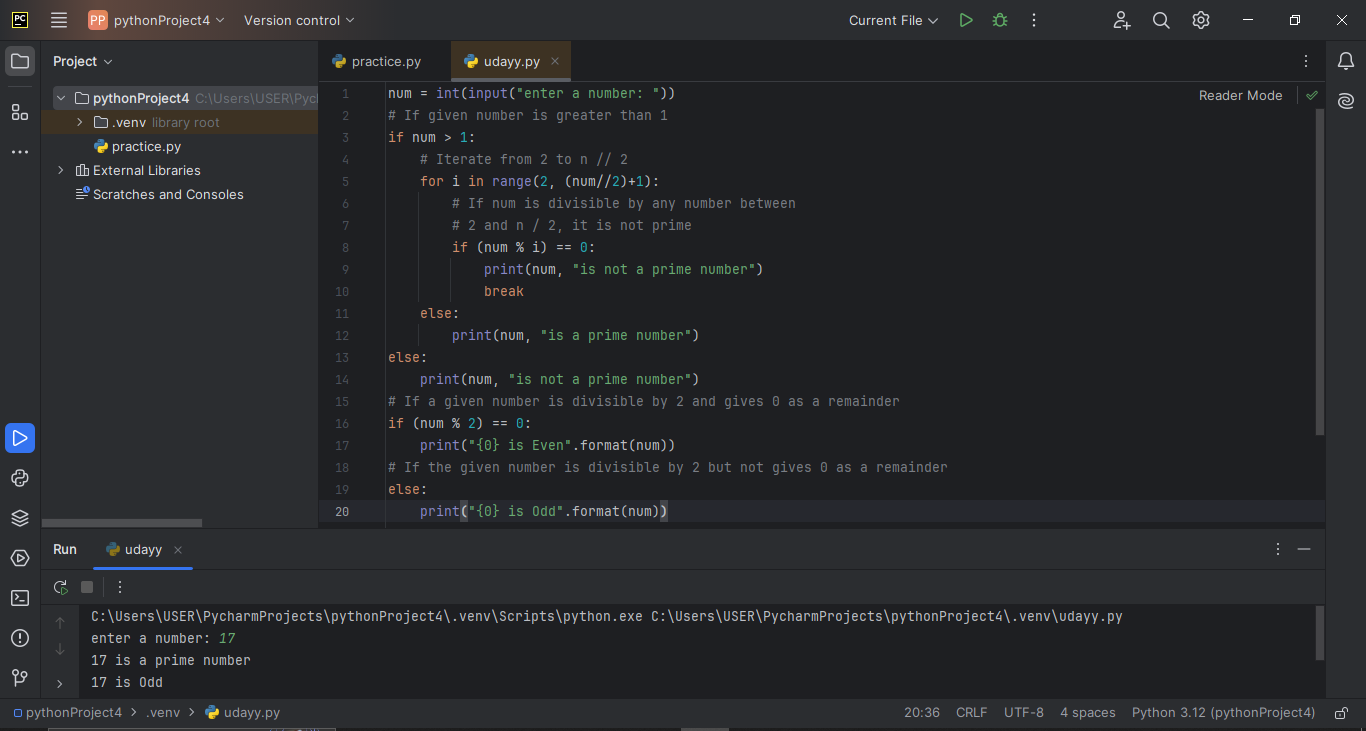Viewport: 1366px width, 731px height.
Task: Hide the Run tool window
Action: [1304, 549]
